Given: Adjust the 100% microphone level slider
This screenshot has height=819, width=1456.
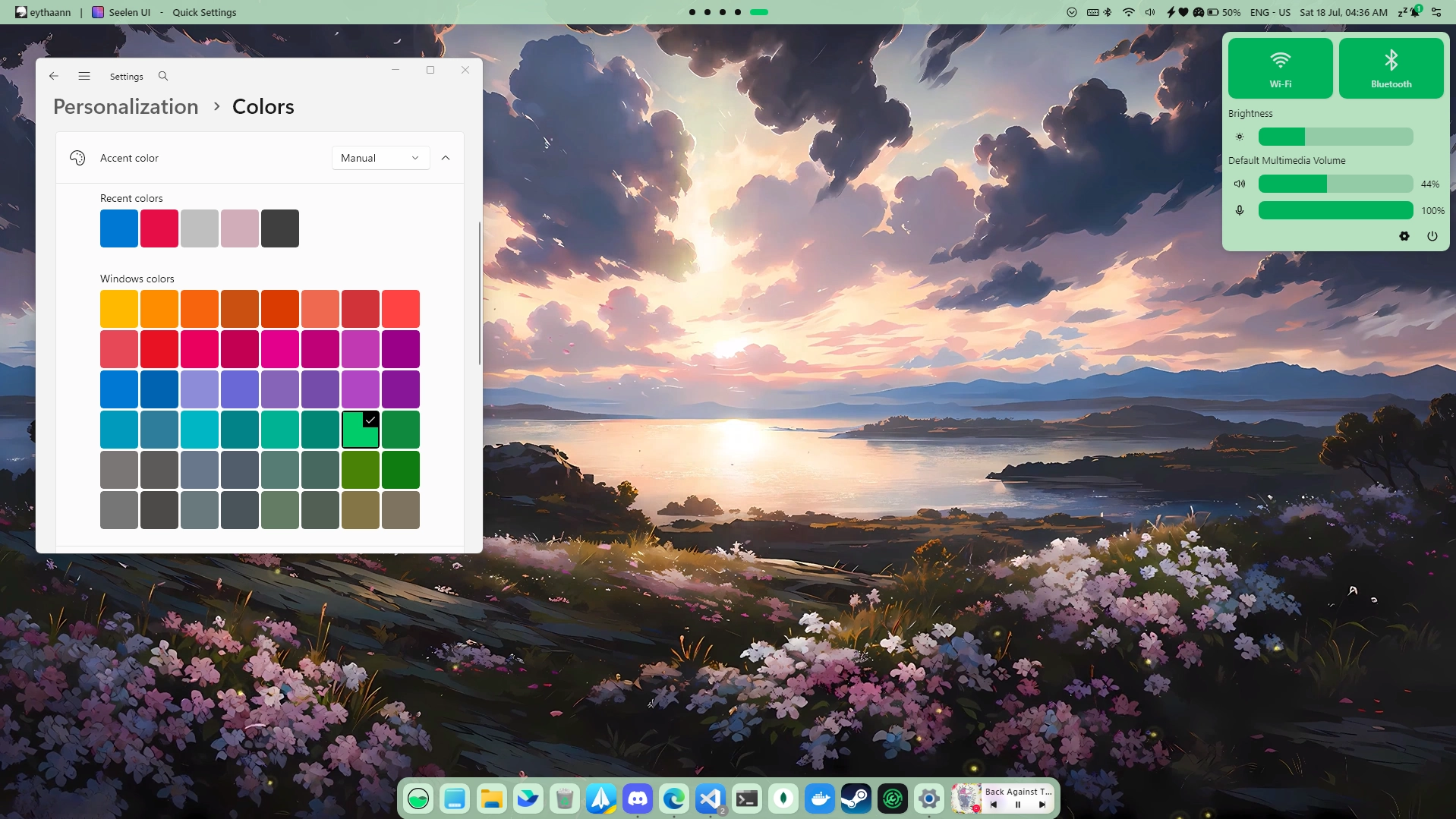Looking at the screenshot, I should pyautogui.click(x=1336, y=210).
